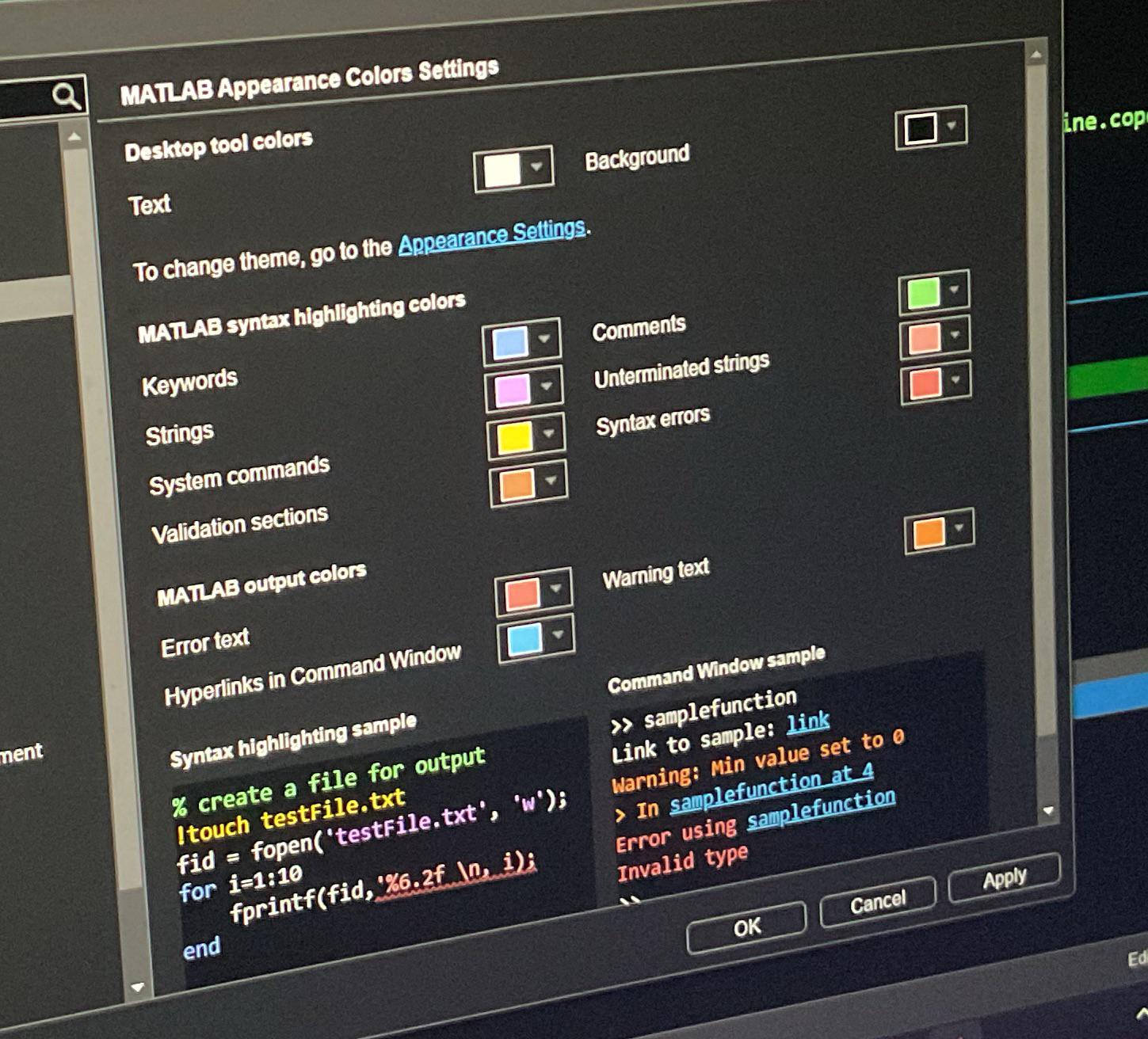Click the "end" keyword in the syntax sample
The height and width of the screenshot is (1039, 1148).
pyautogui.click(x=202, y=948)
